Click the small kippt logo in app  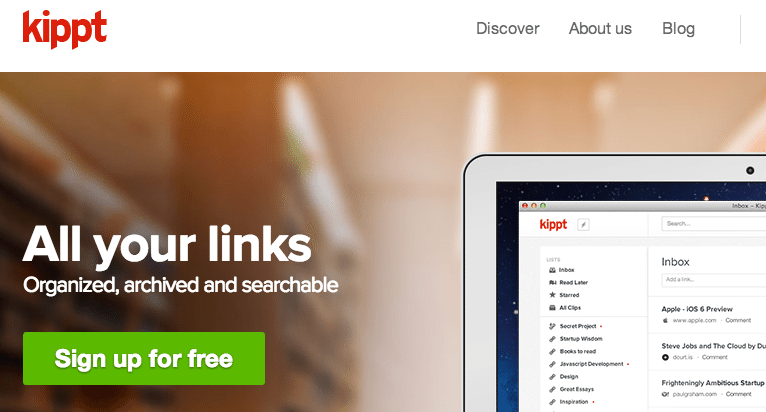[553, 224]
